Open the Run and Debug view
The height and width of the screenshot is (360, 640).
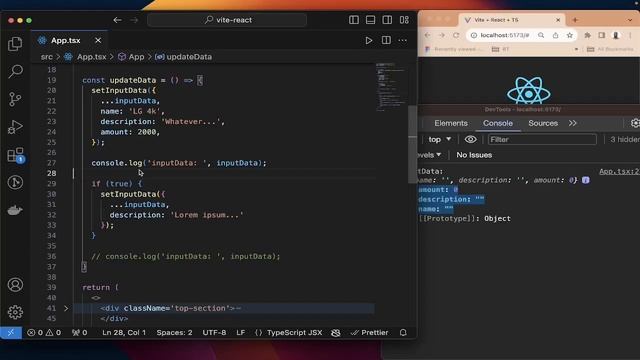tap(15, 127)
